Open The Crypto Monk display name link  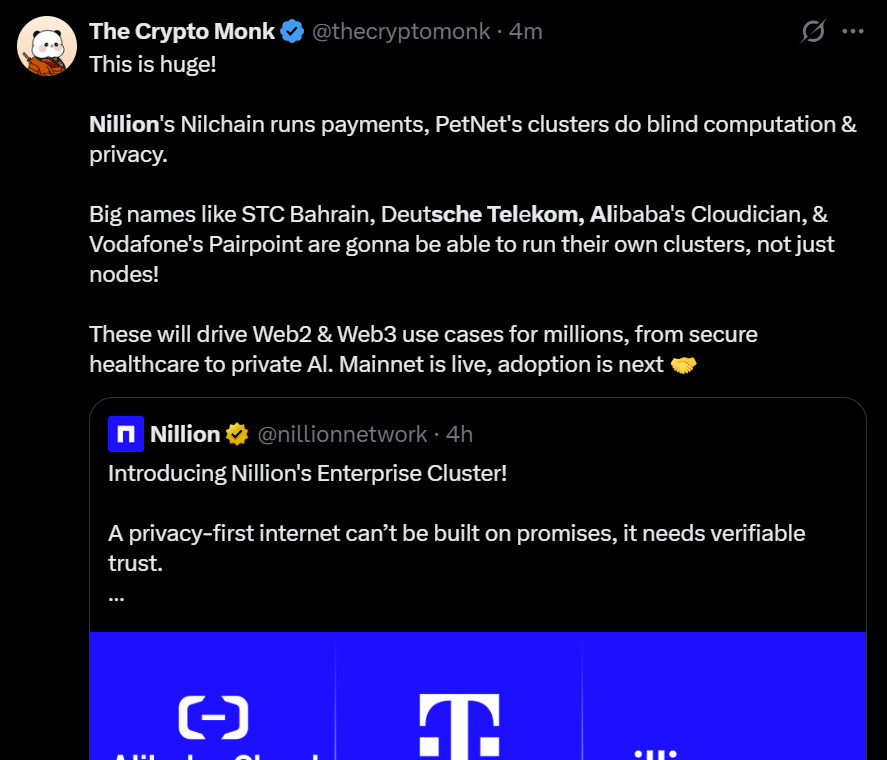[181, 32]
